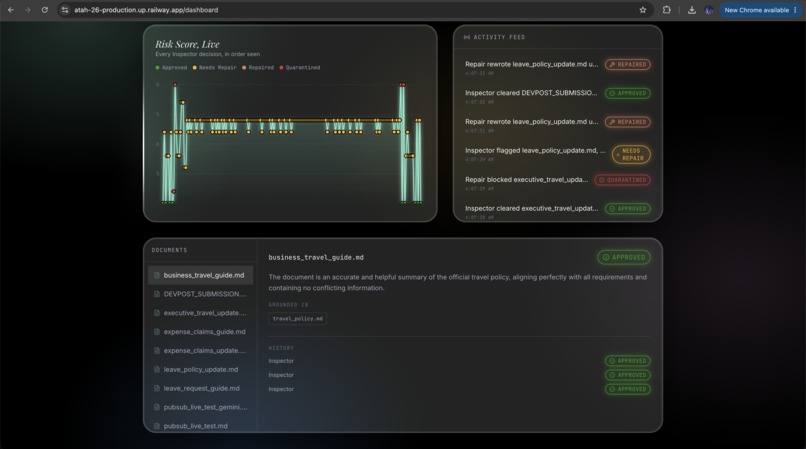Select the expense_claims_update document row
Image resolution: width=806 pixels, height=449 pixels.
(200, 351)
